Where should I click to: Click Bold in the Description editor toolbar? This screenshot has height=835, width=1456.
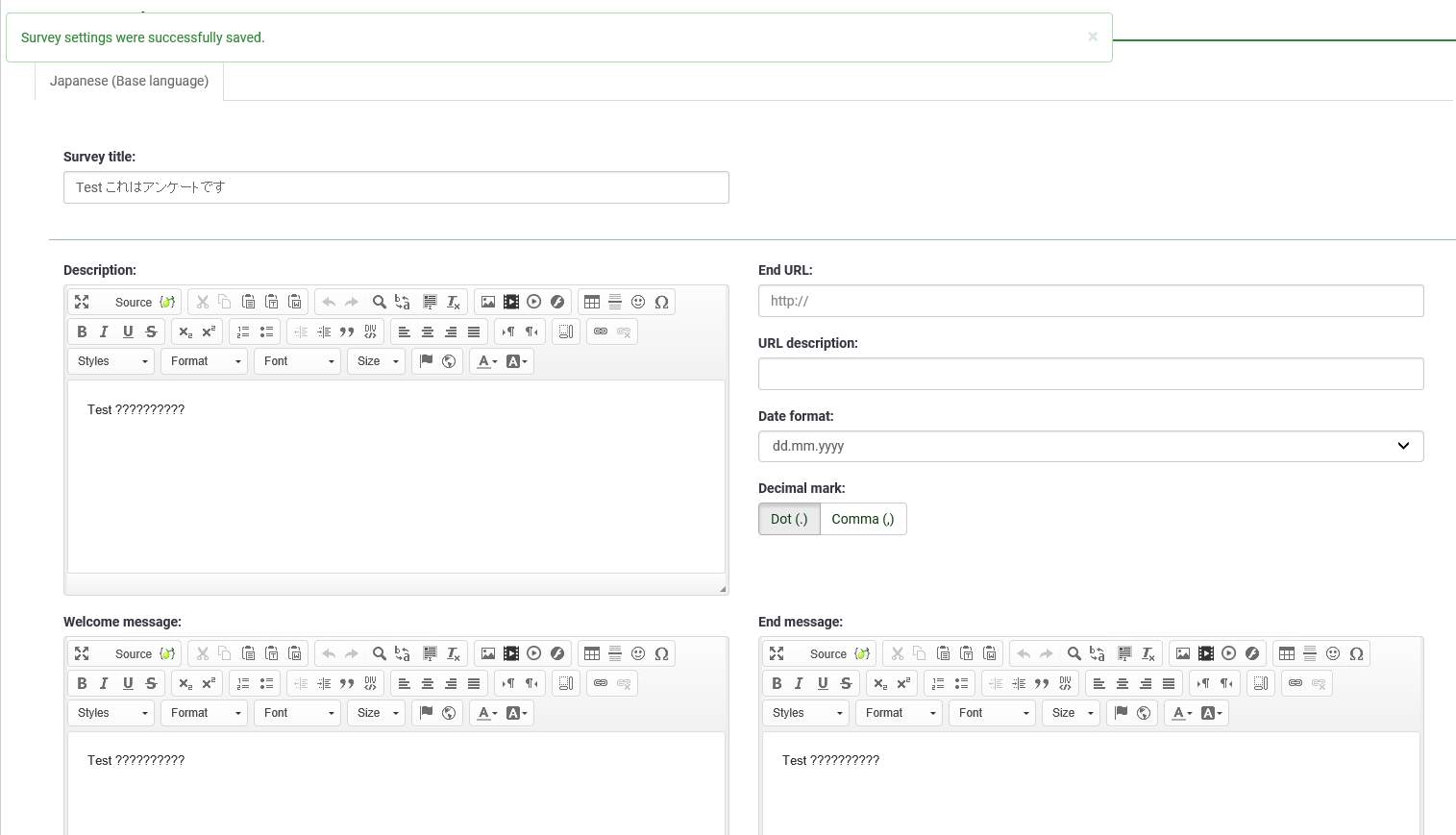(x=82, y=332)
